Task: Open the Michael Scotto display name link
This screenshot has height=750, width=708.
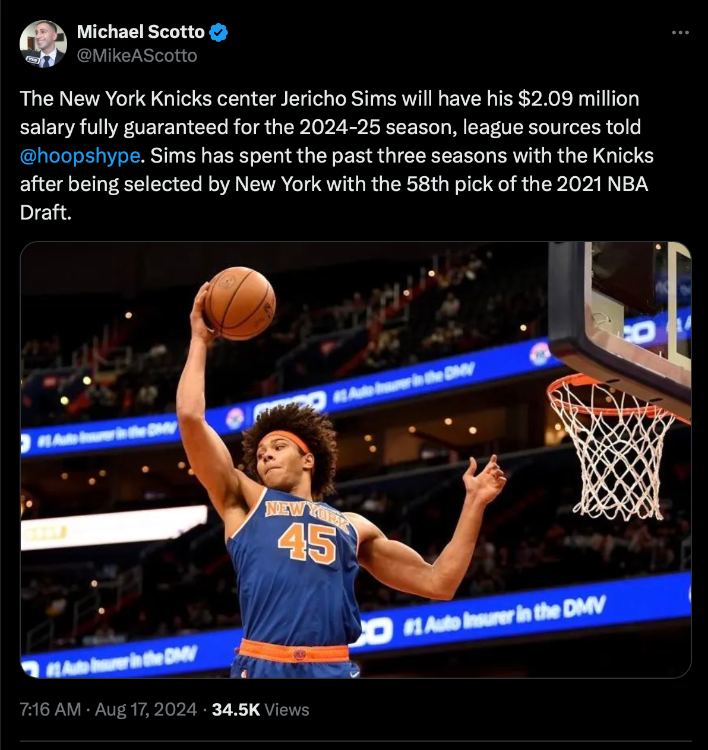Action: (x=140, y=33)
